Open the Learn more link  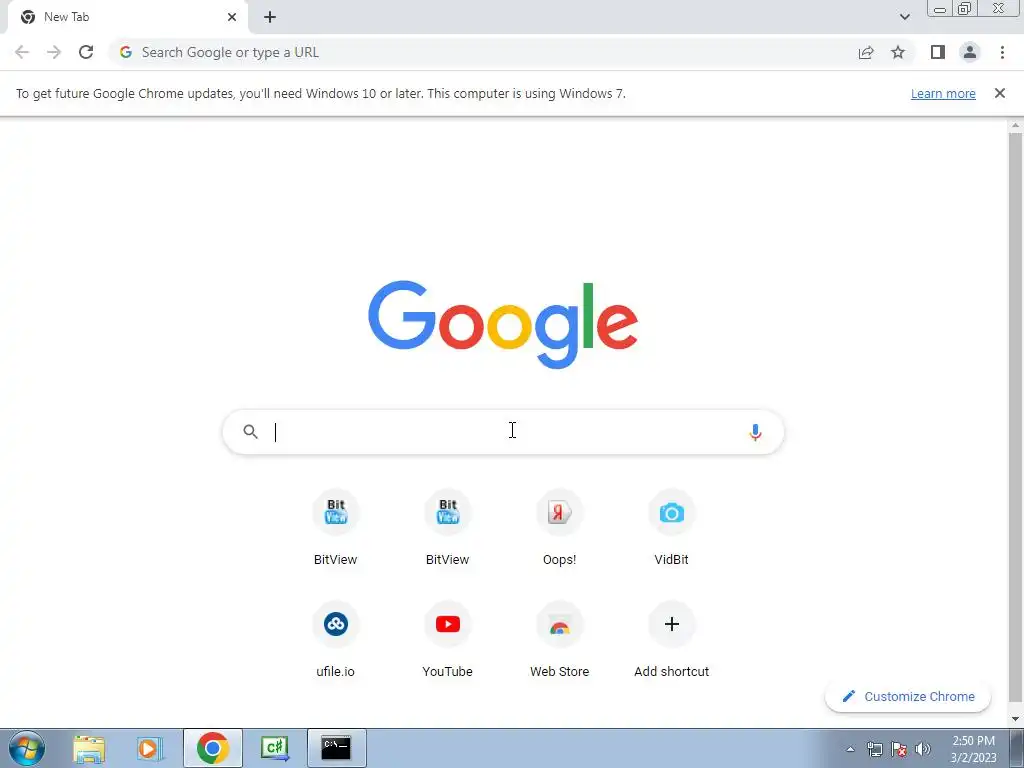[x=943, y=93]
